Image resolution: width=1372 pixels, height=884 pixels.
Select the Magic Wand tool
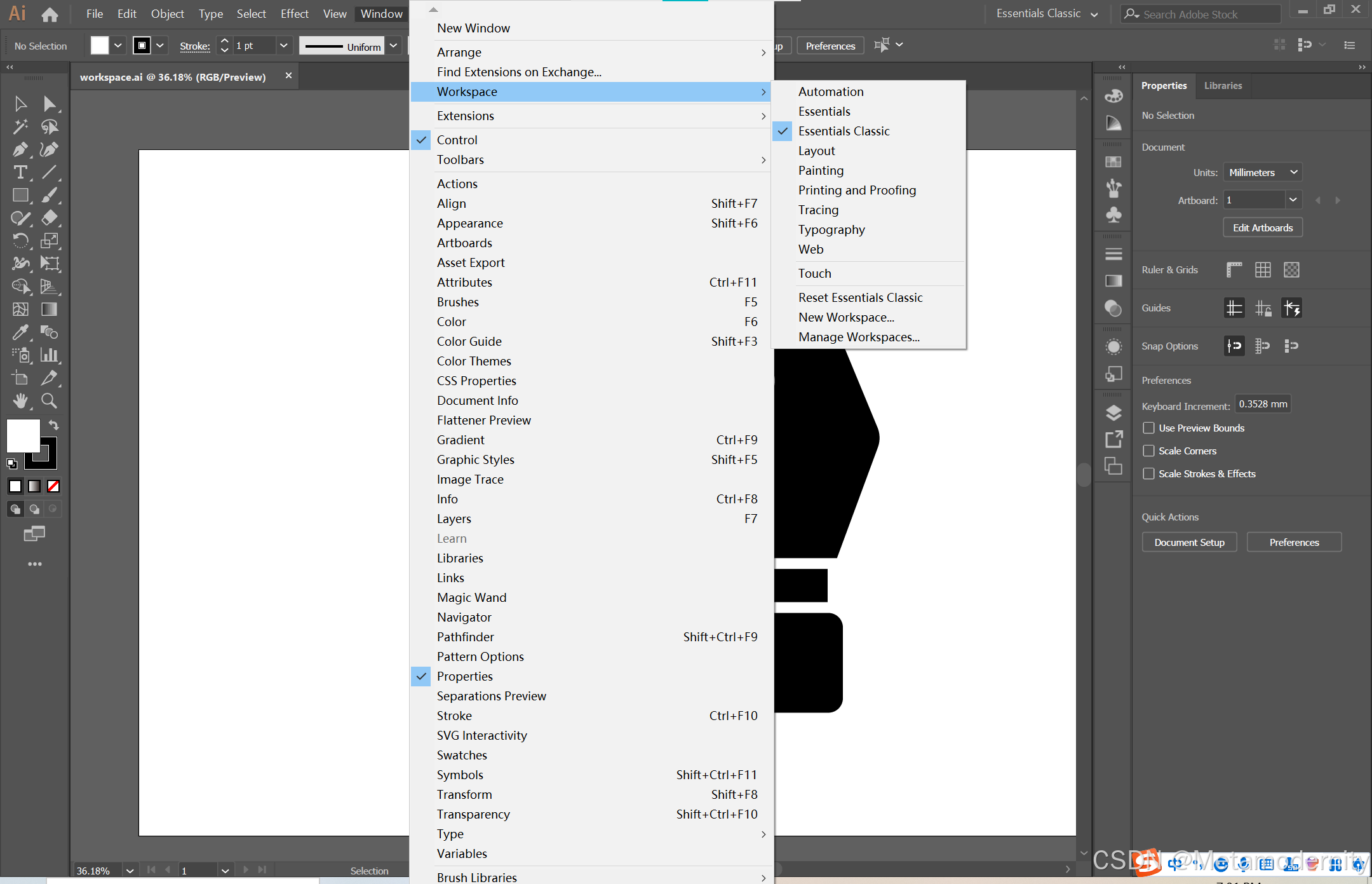[x=20, y=127]
